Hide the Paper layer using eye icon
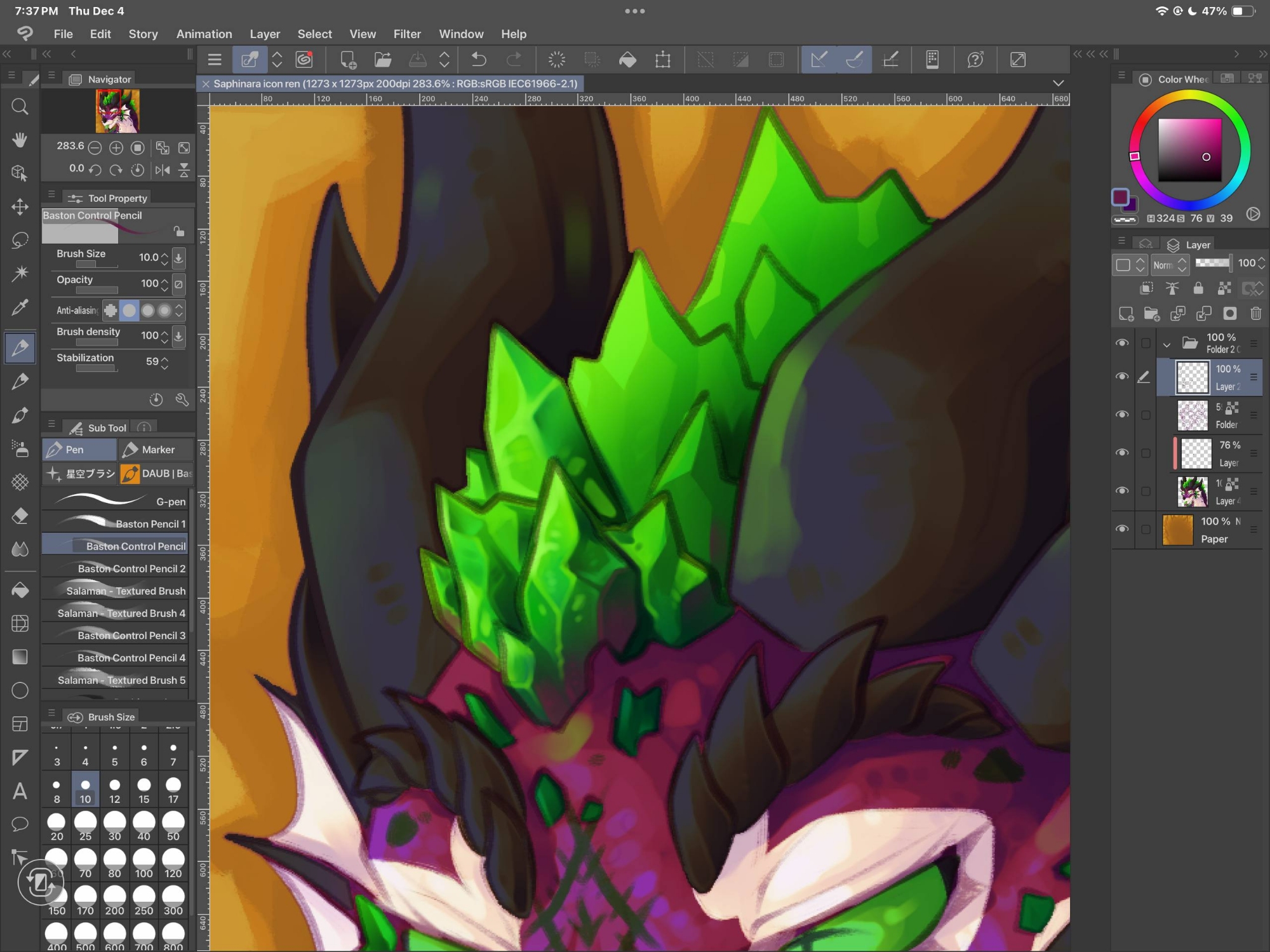Screen dimensions: 1270x952 (1122, 529)
